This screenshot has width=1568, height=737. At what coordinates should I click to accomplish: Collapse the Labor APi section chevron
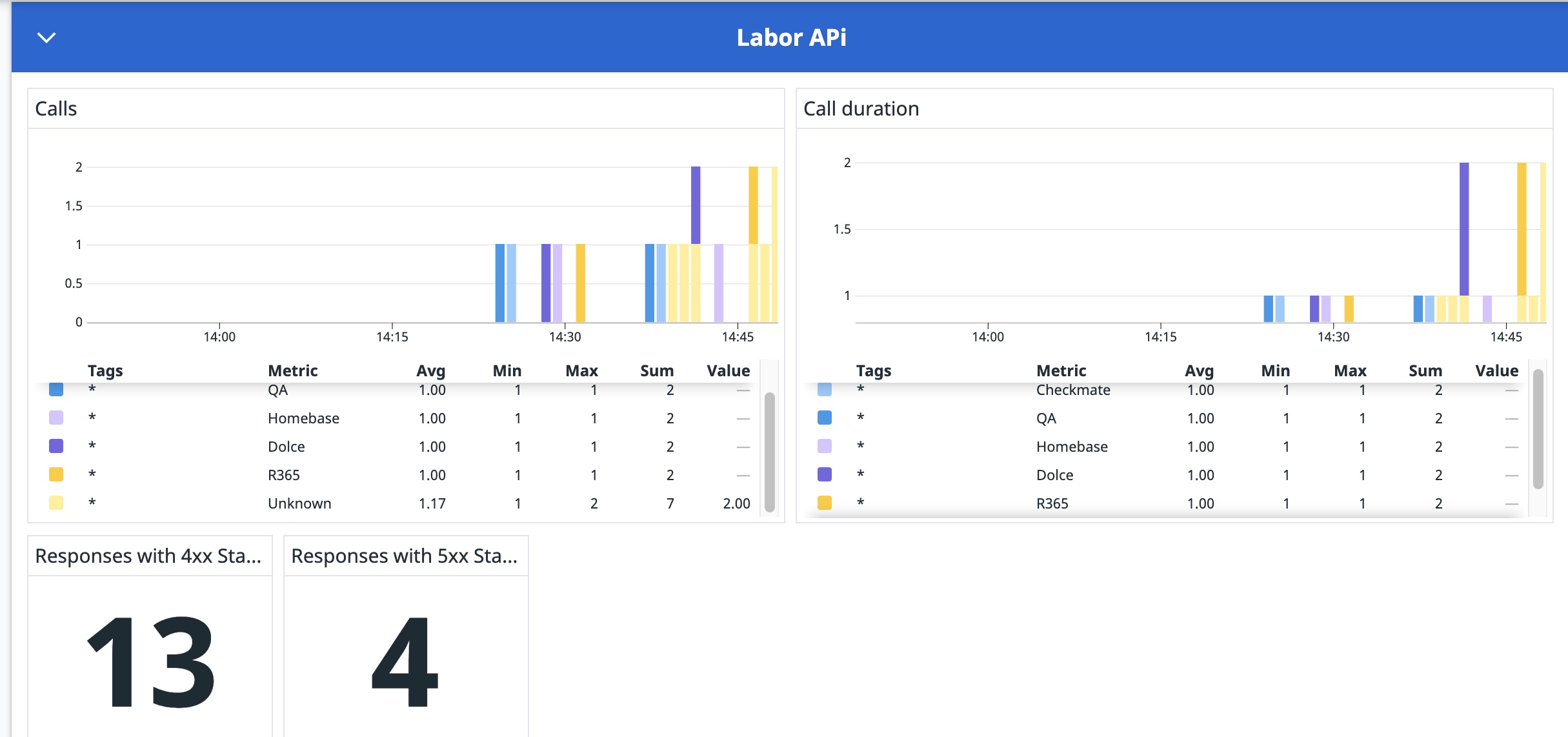[46, 37]
